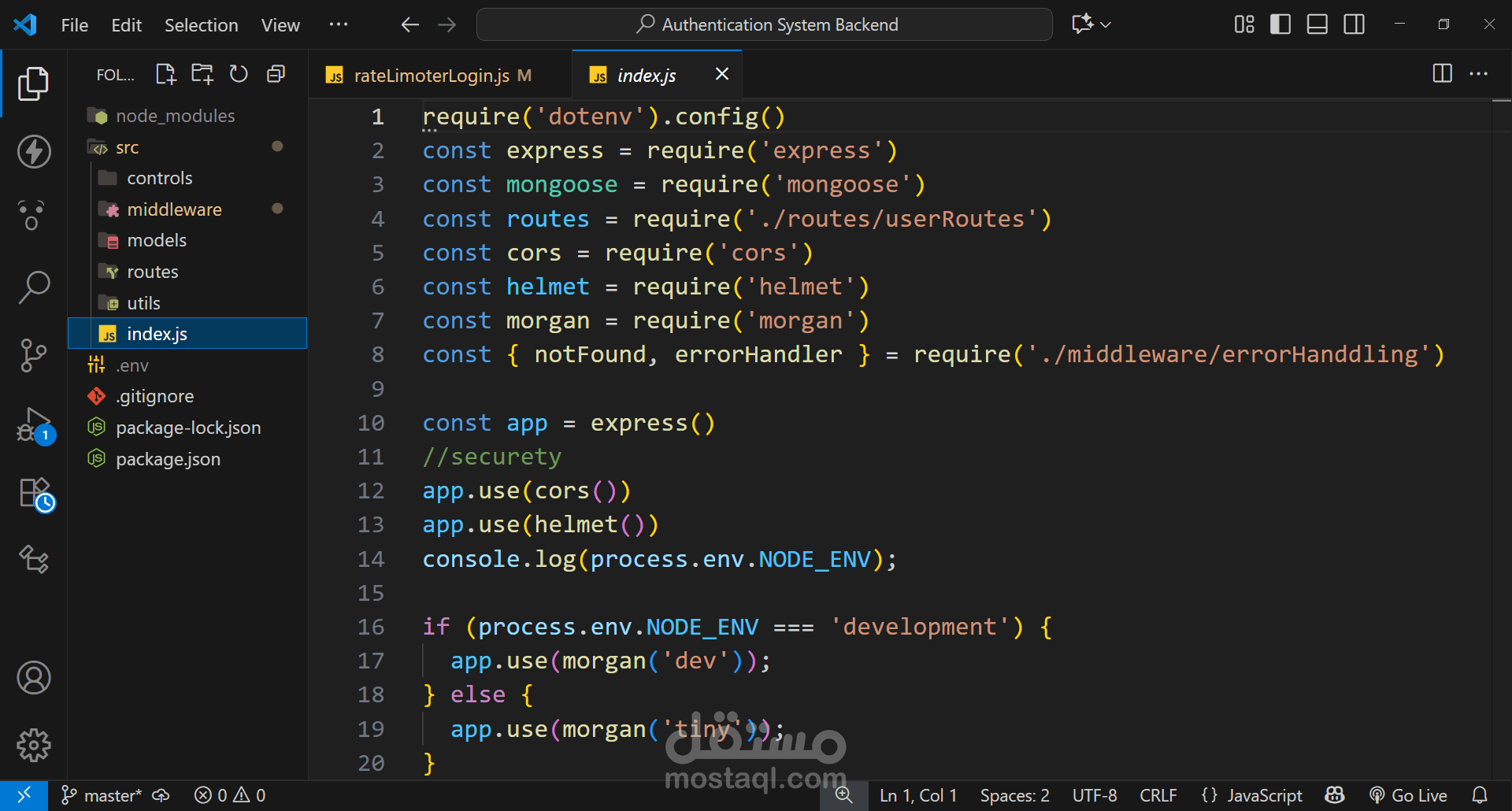Screen dimensions: 1512x811
Task: Toggle the bottom panel
Action: [1317, 24]
